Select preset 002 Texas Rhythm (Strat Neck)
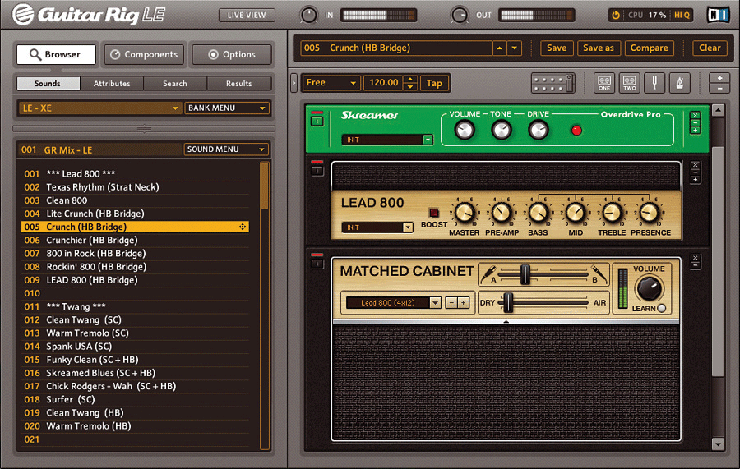The height and width of the screenshot is (469, 740). tap(135, 187)
